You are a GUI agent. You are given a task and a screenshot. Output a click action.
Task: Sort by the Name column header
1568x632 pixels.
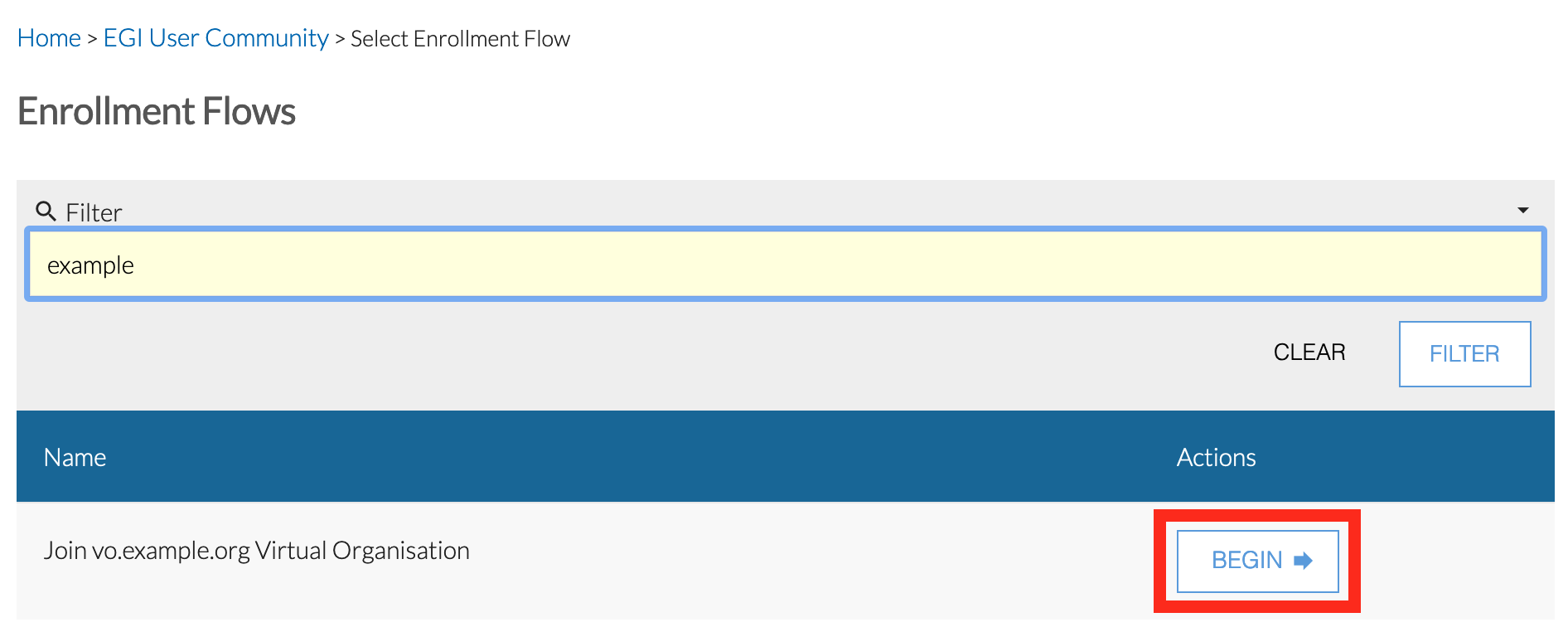(75, 457)
